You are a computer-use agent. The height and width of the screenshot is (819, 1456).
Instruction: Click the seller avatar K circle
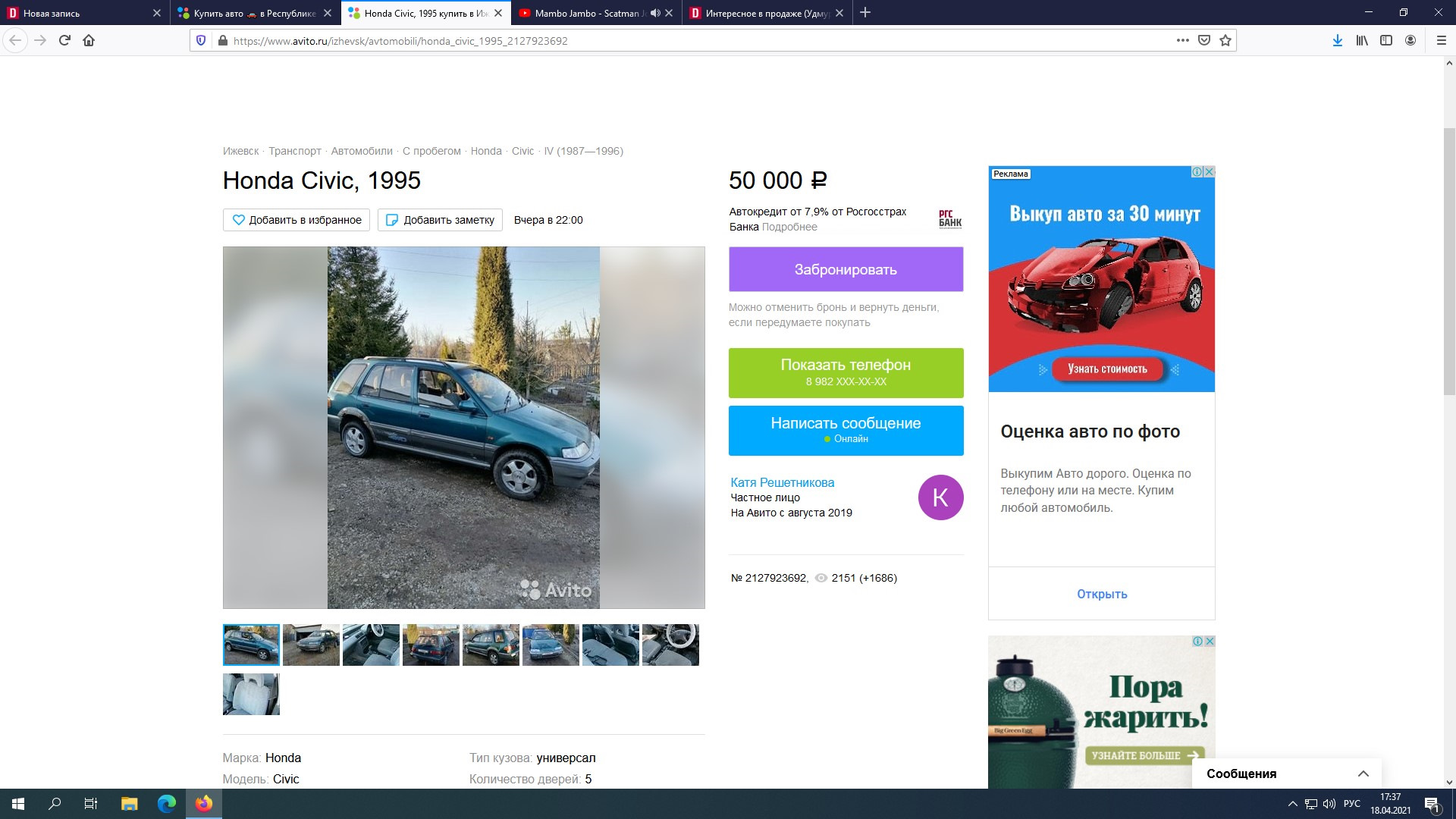coord(940,497)
